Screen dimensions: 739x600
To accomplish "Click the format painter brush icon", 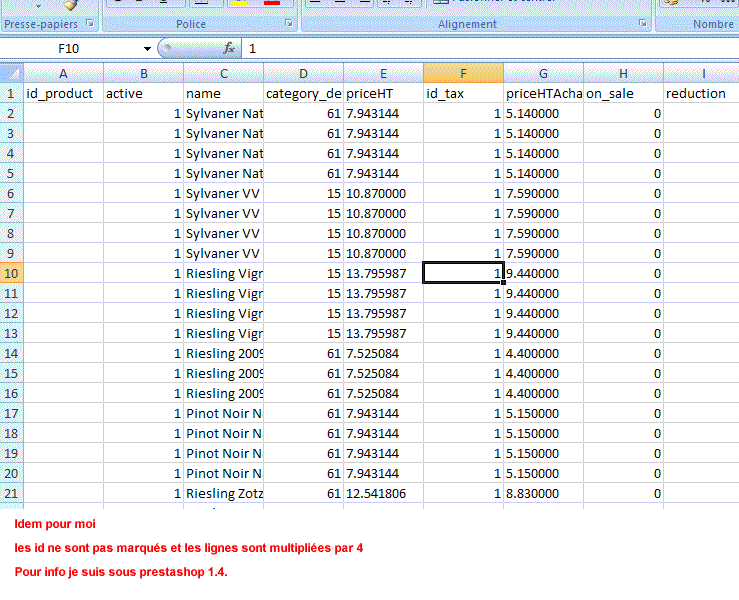I will (71, 5).
